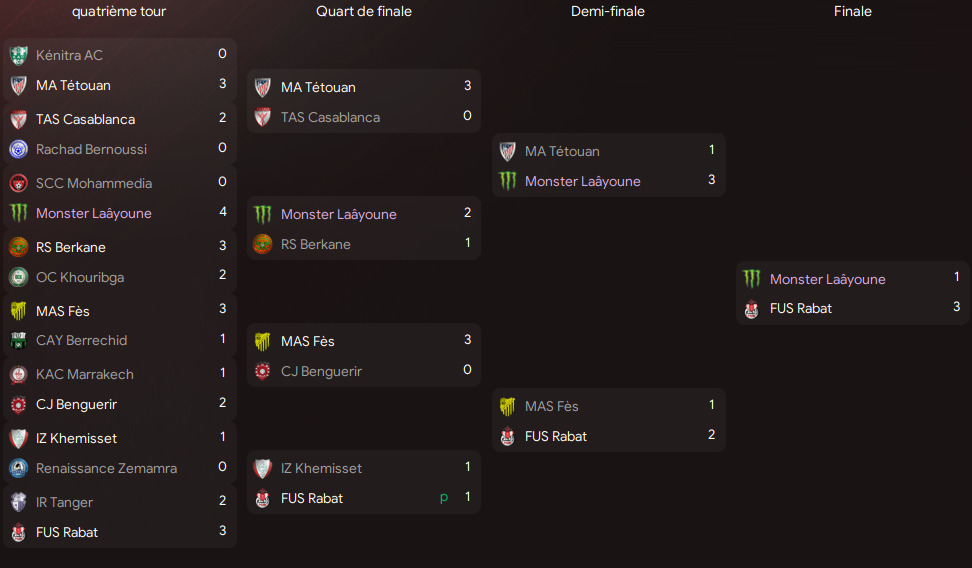Image resolution: width=972 pixels, height=568 pixels.
Task: Open the CAY Berrechid club crest
Action: (18, 340)
